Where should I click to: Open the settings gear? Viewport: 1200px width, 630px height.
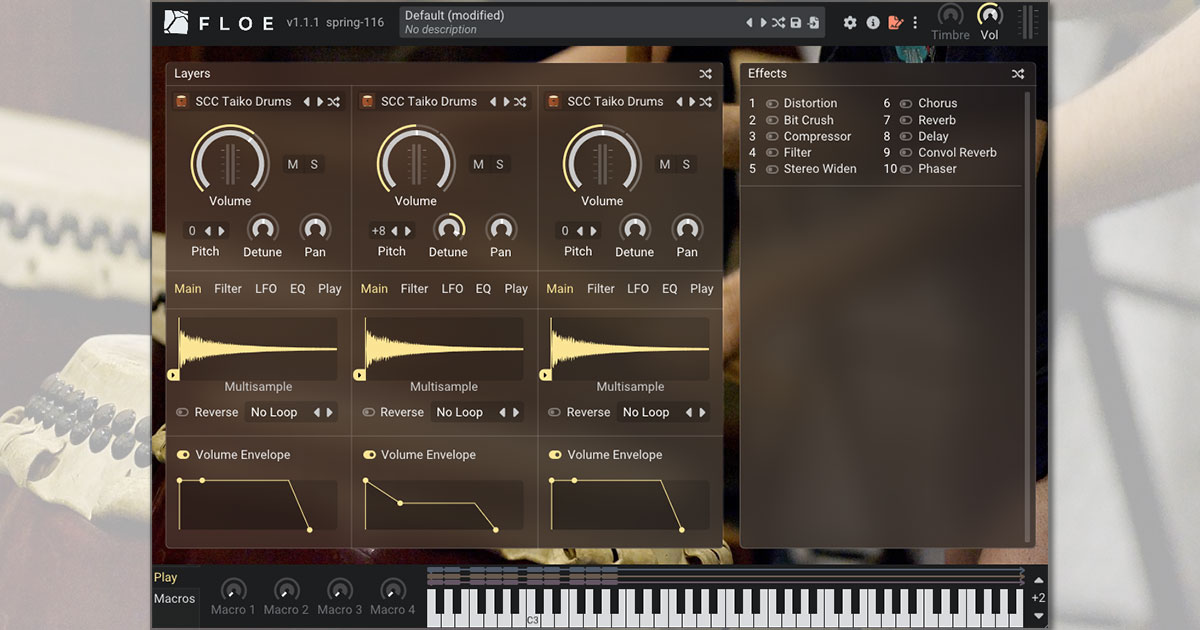[850, 23]
